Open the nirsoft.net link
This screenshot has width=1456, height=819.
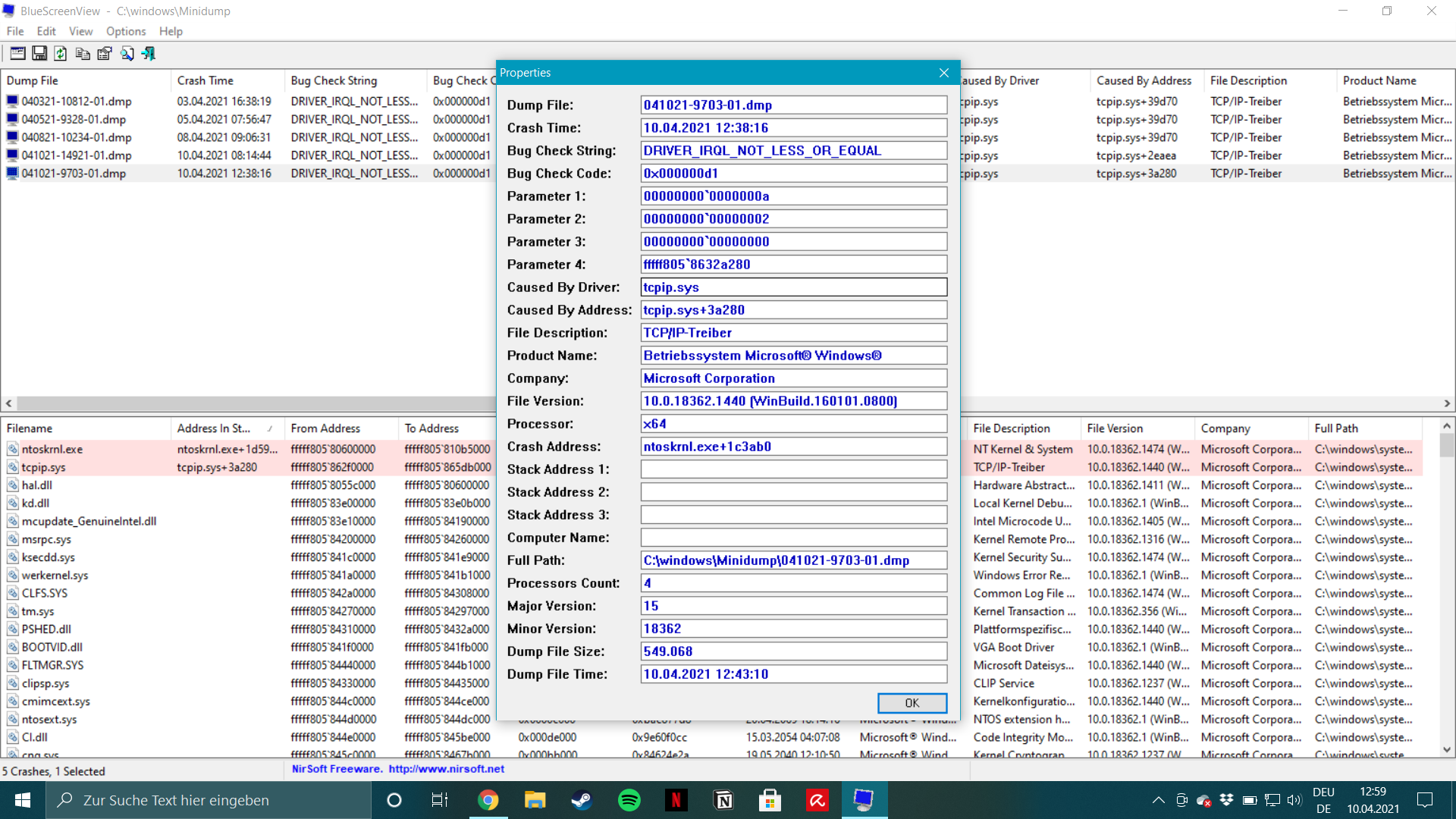tap(446, 769)
